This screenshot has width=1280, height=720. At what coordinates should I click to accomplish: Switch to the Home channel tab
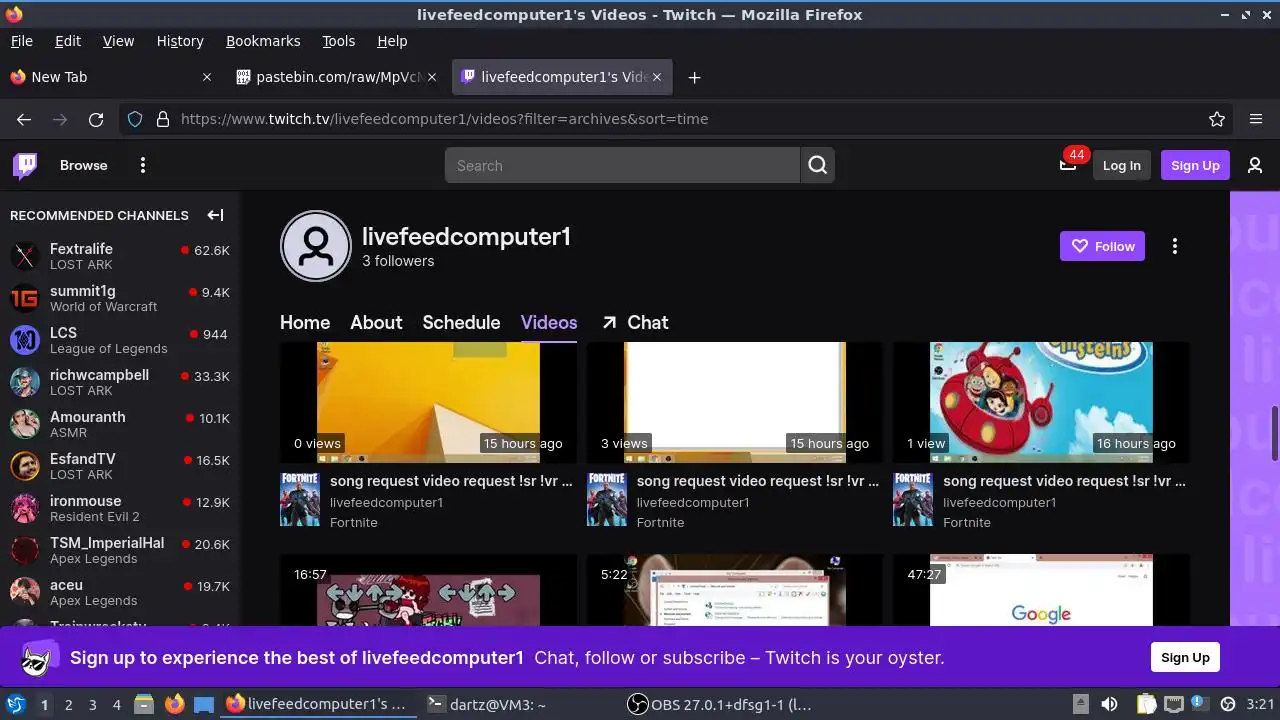[305, 323]
